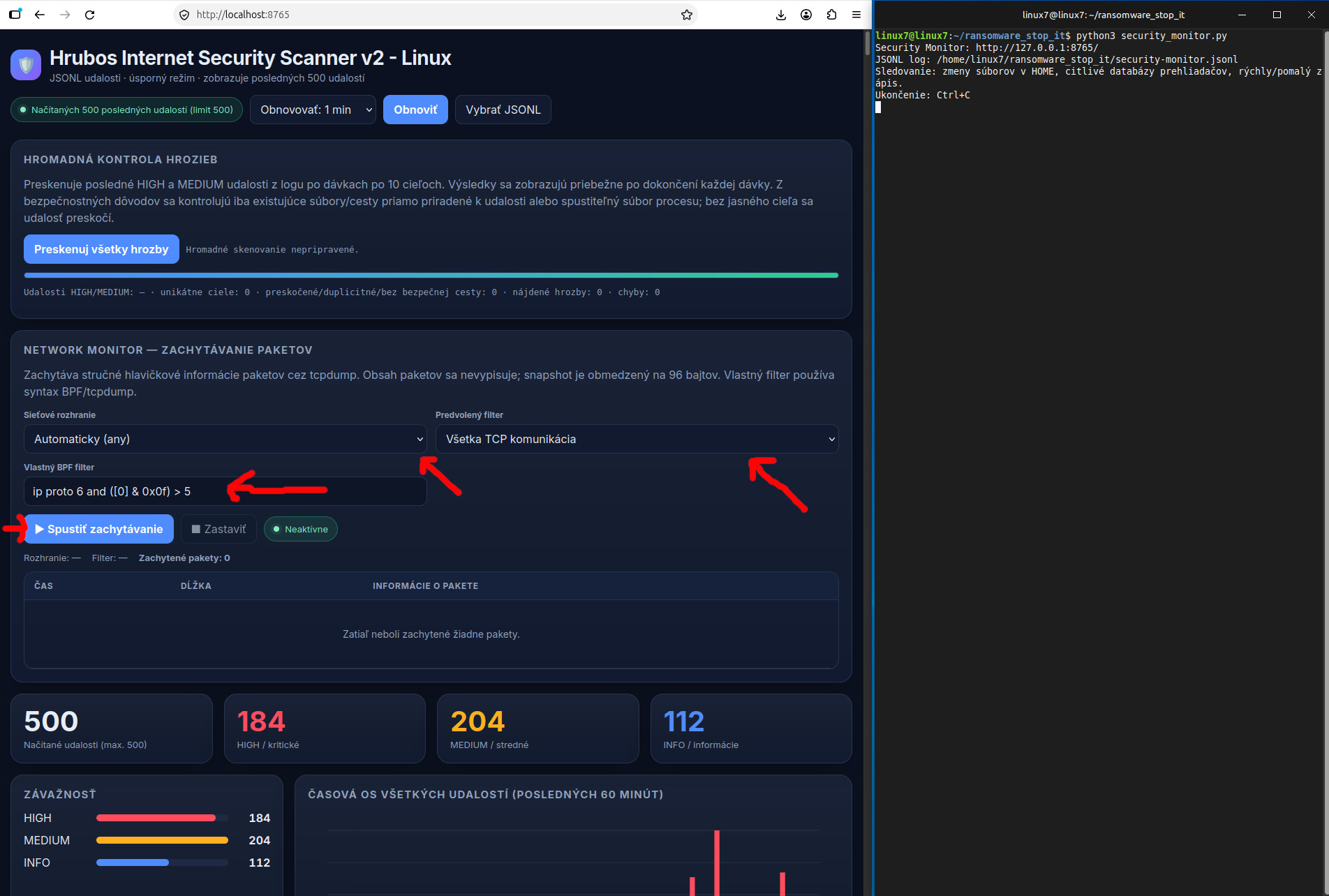Screen dimensions: 1329x896
Task: Click the MEDIUM severity orange bar
Action: tap(162, 840)
